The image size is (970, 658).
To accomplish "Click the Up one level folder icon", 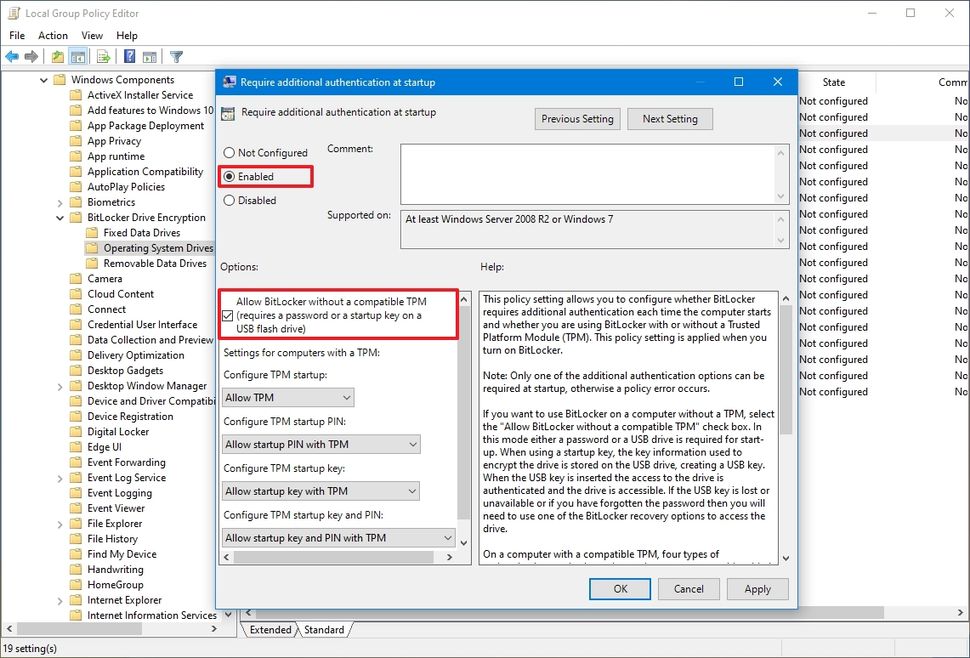I will [x=58, y=56].
